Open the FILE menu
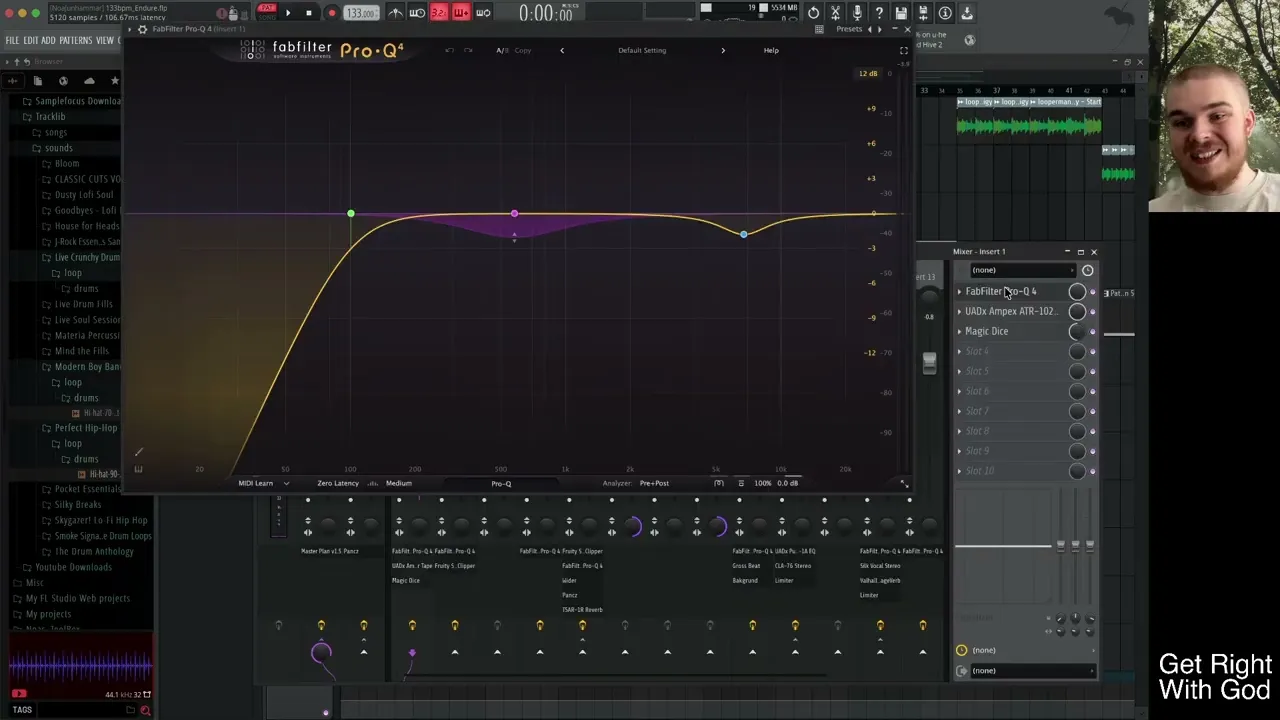 click(x=12, y=41)
